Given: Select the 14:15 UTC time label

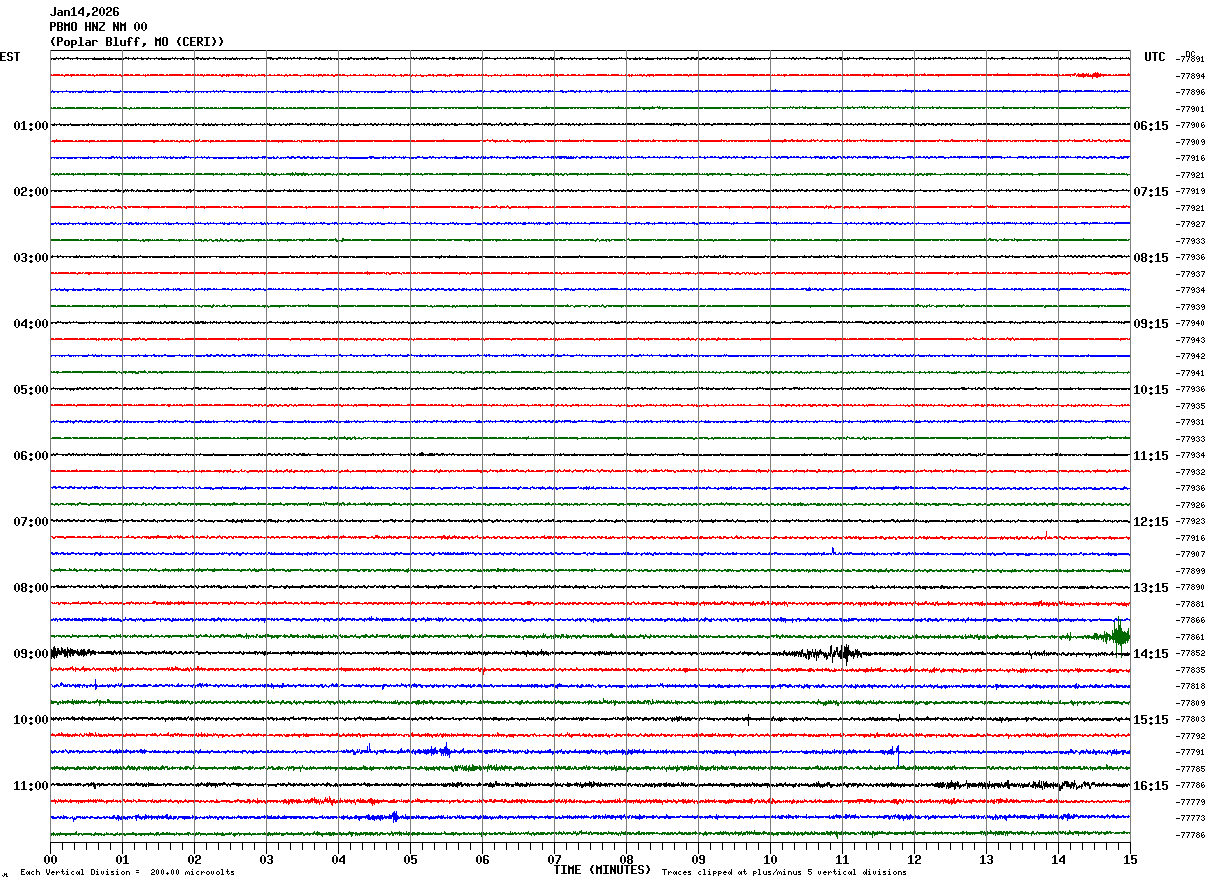Looking at the screenshot, I should coord(1151,654).
